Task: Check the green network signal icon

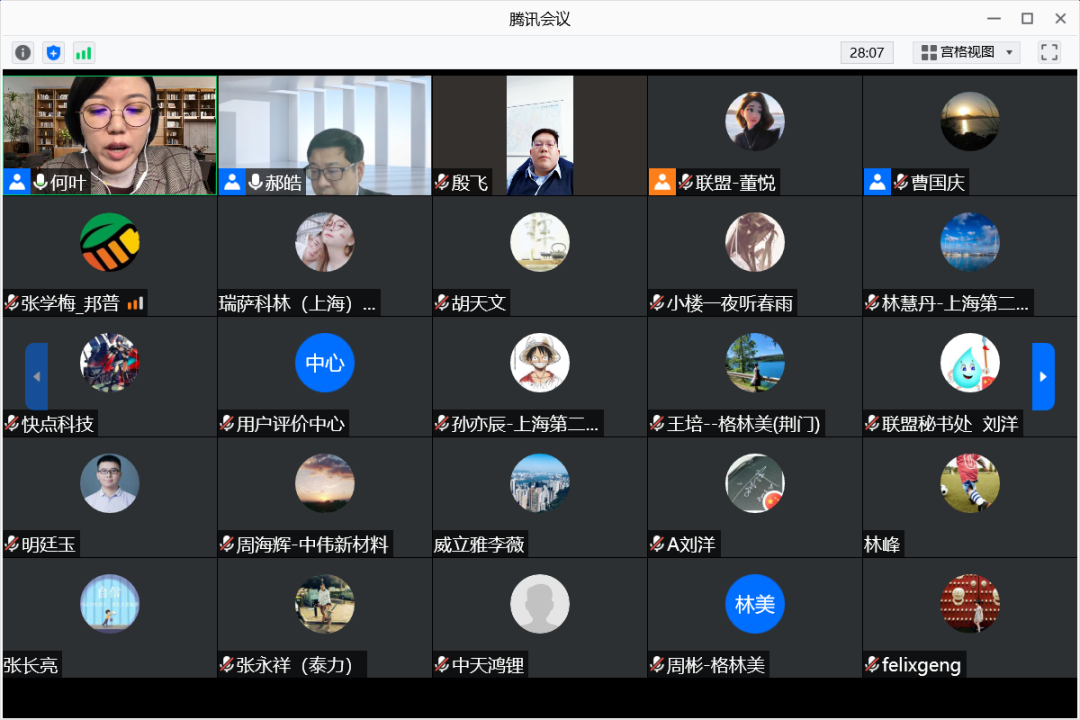Action: [83, 52]
